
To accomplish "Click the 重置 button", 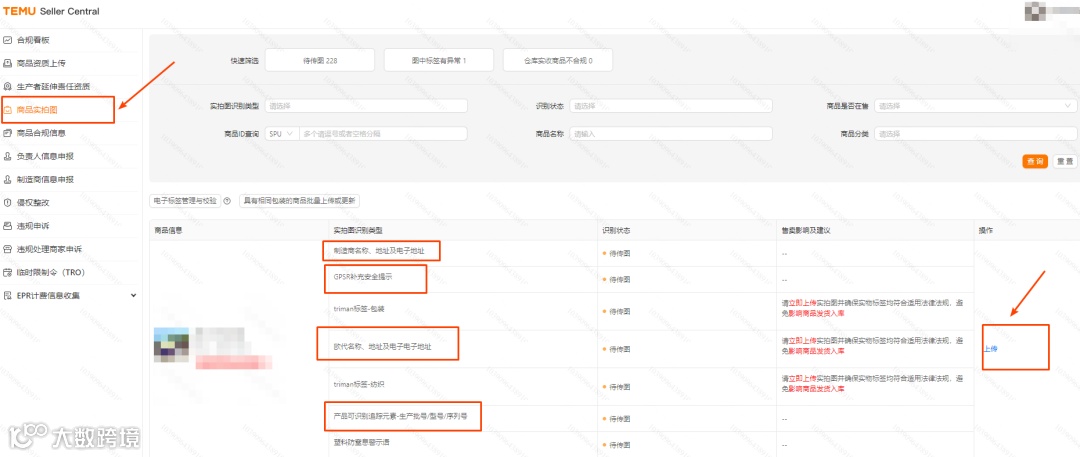I will [1065, 161].
